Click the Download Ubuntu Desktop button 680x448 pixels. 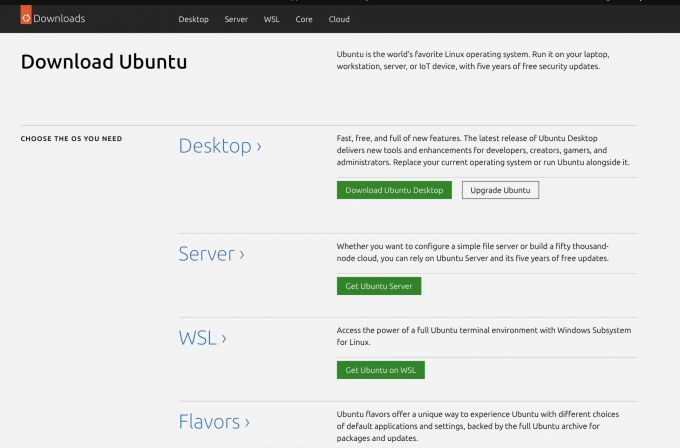coord(394,190)
